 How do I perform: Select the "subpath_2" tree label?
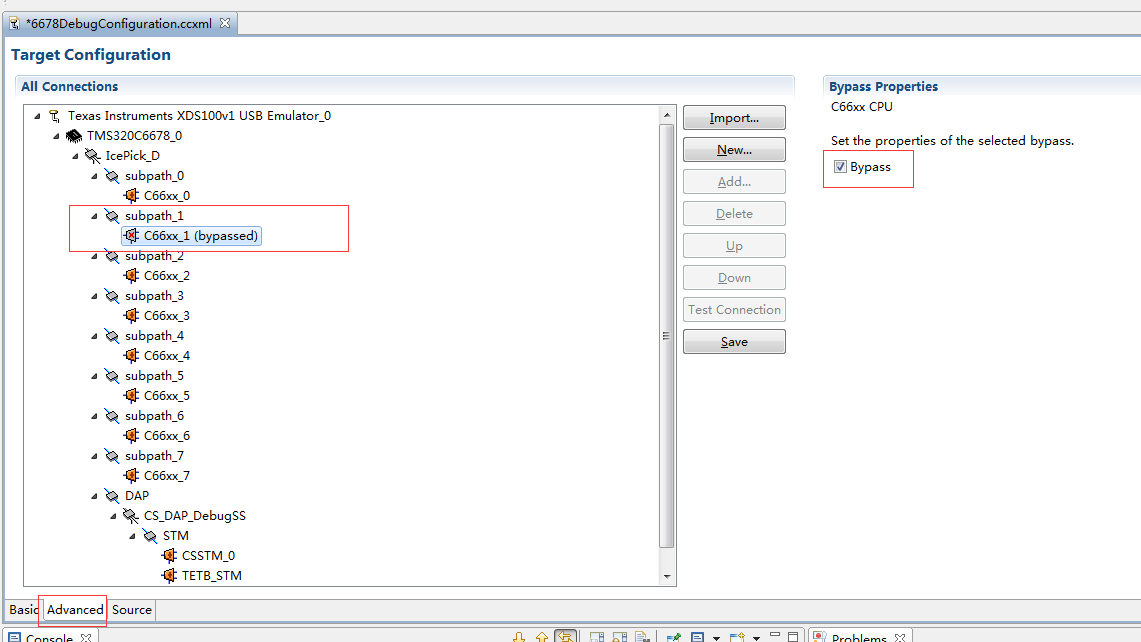(154, 255)
